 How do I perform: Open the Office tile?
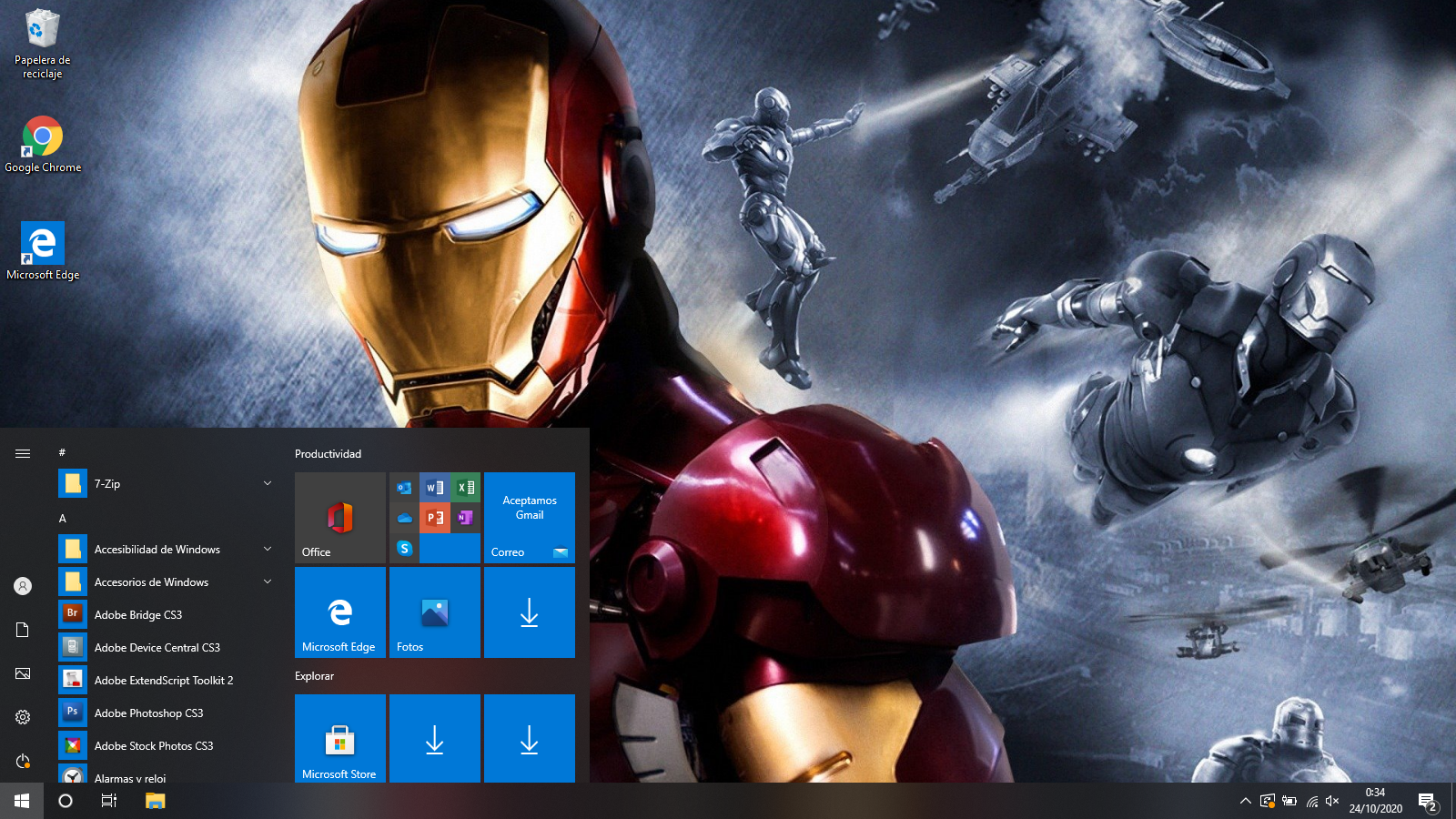coord(340,518)
